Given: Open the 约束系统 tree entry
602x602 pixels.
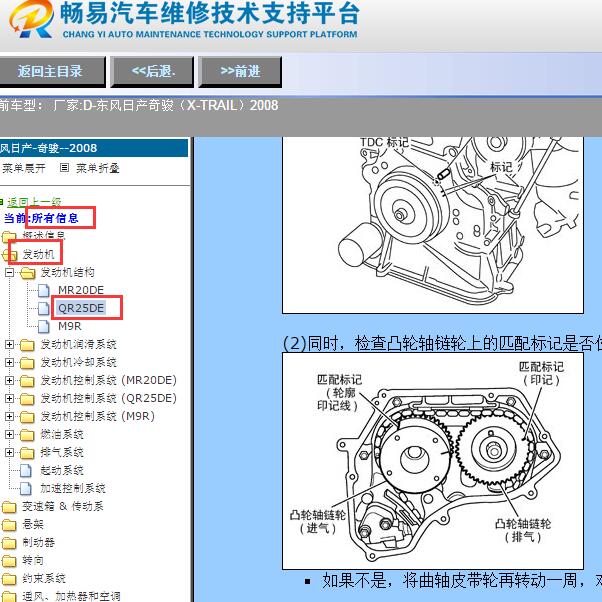Looking at the screenshot, I should pos(43,579).
